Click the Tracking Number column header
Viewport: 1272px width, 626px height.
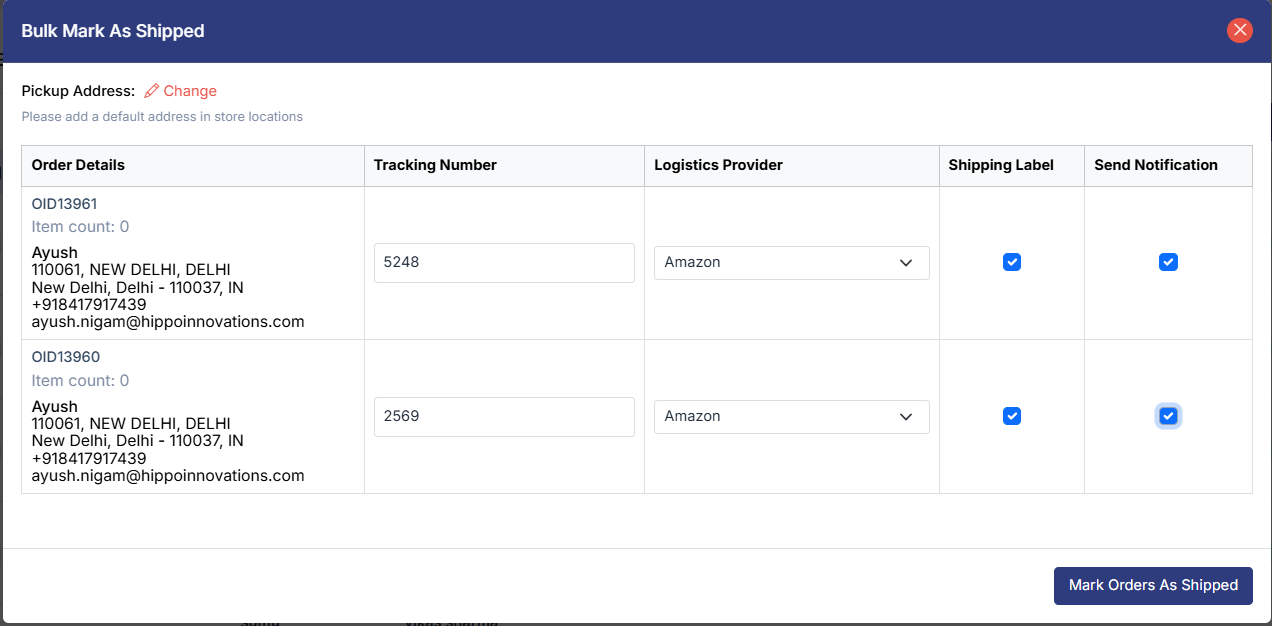[x=435, y=165]
